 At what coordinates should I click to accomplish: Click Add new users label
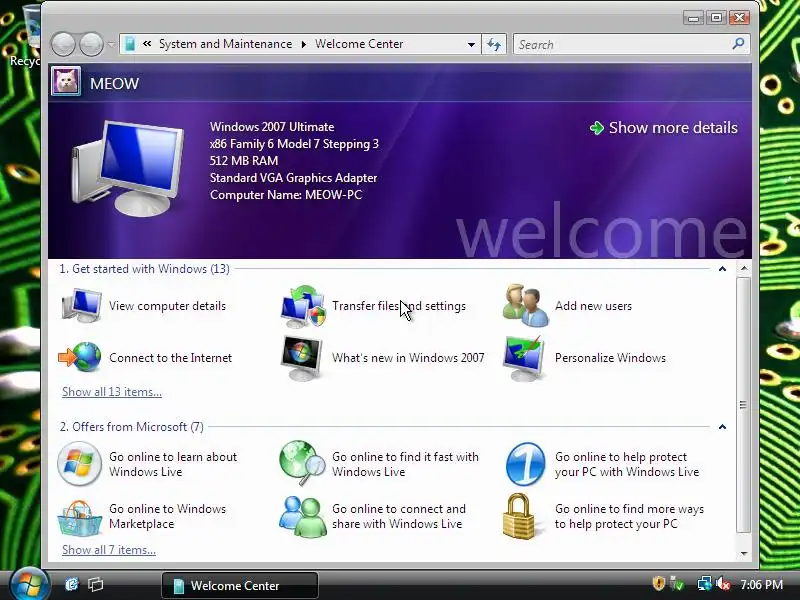[x=593, y=306]
